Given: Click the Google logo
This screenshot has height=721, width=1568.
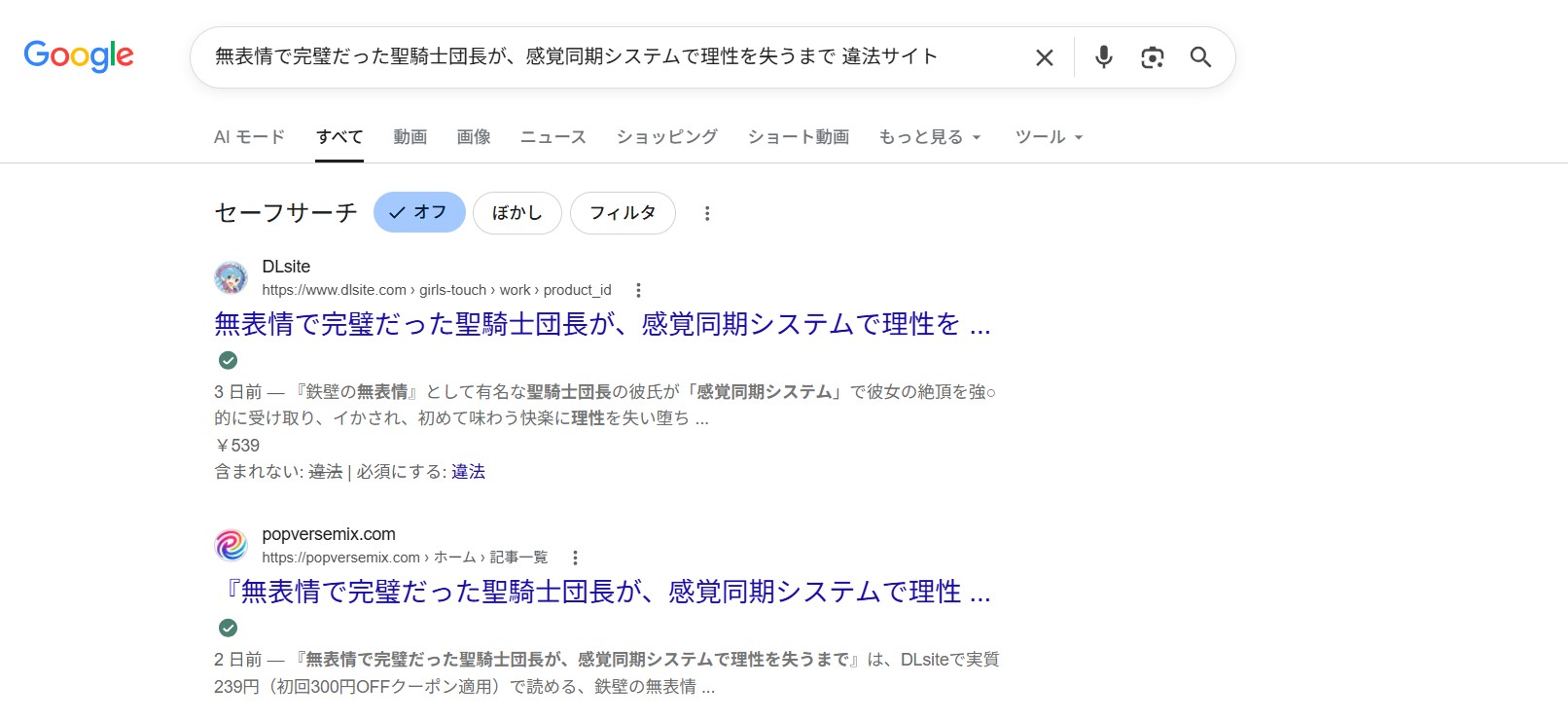Looking at the screenshot, I should [79, 56].
